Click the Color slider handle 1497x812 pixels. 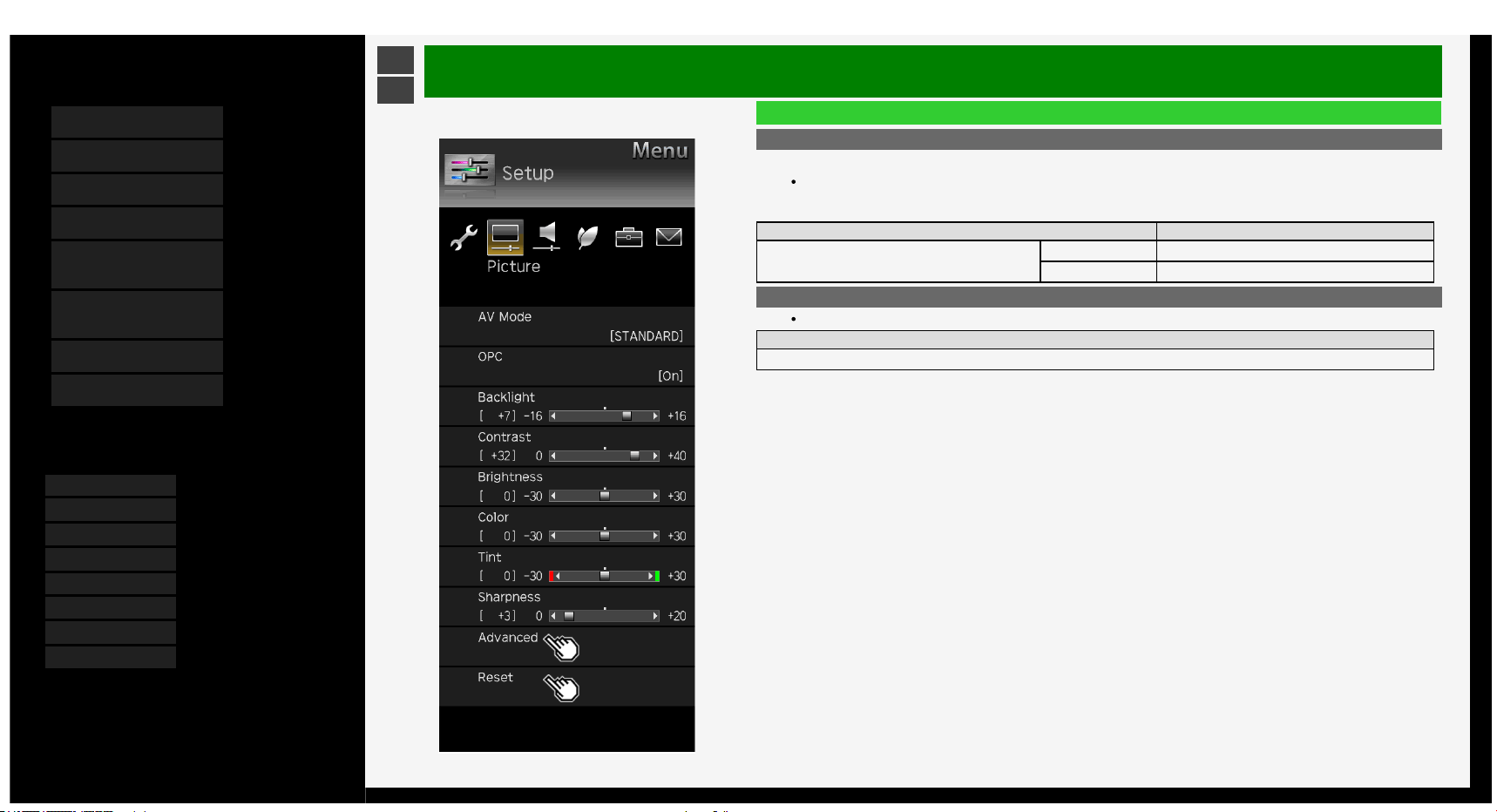coord(605,536)
